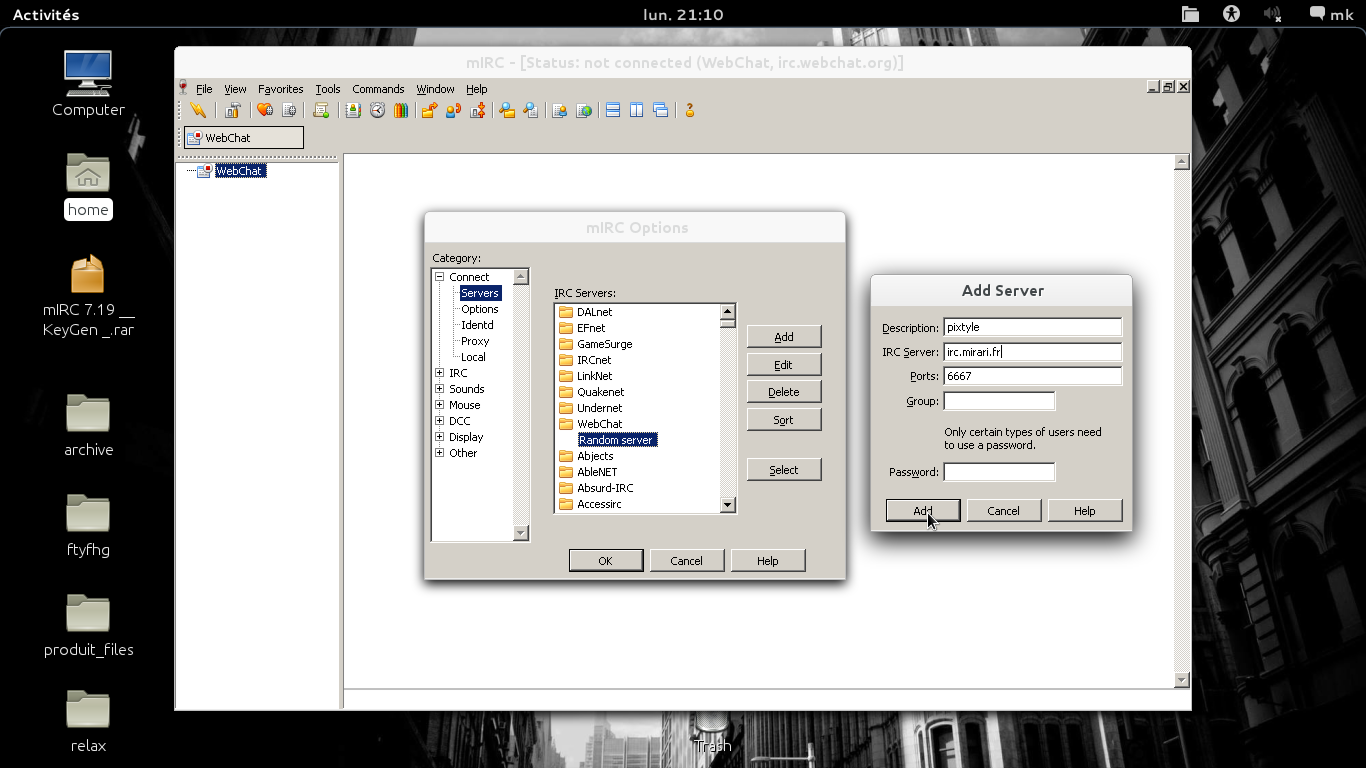The height and width of the screenshot is (768, 1366).
Task: Select the Quakenet server folder
Action: [591, 392]
